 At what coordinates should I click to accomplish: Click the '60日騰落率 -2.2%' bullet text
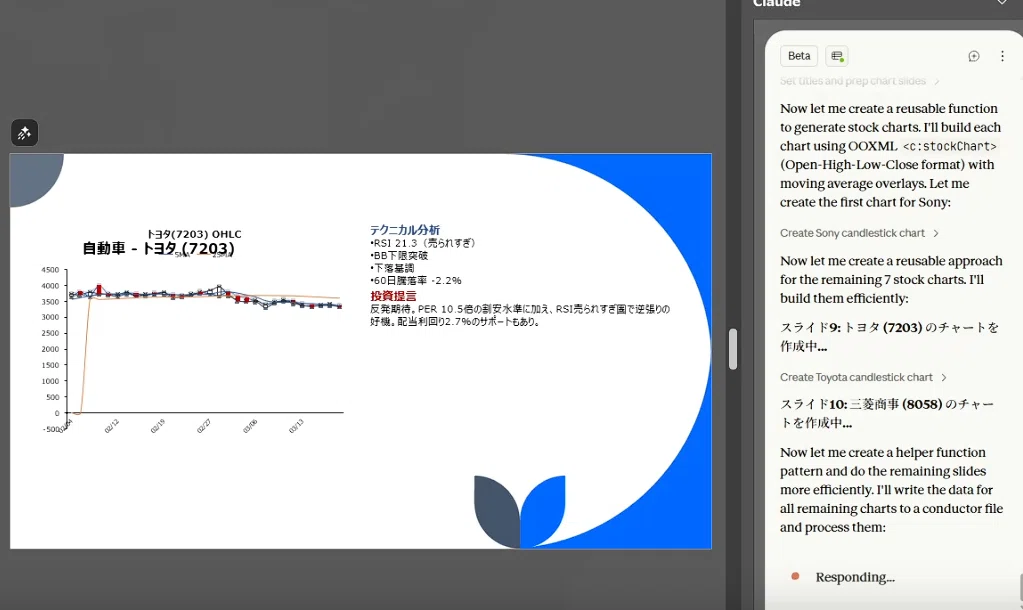tap(416, 281)
